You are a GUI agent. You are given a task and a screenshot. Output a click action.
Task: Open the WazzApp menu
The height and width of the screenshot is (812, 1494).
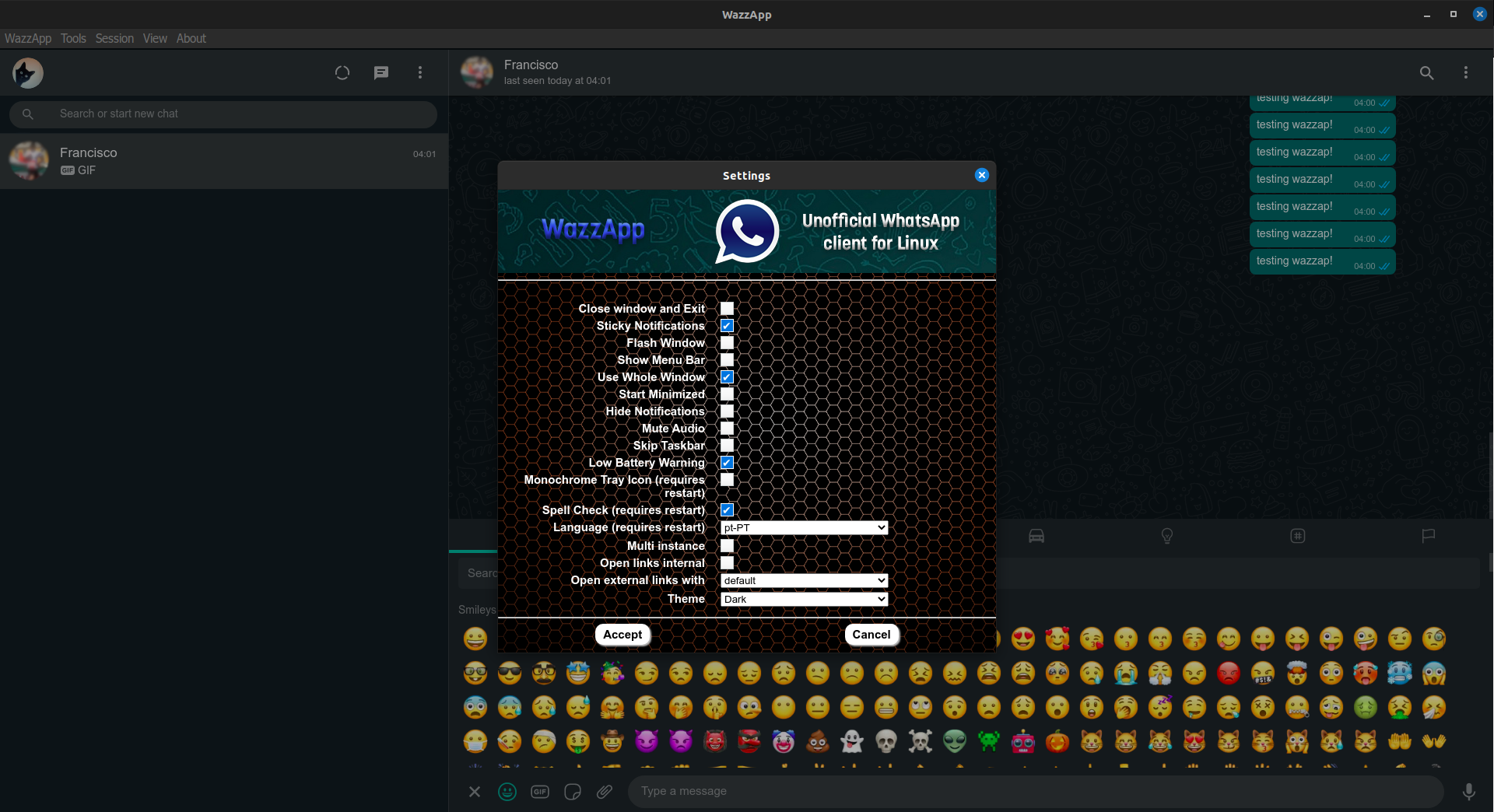pos(28,38)
